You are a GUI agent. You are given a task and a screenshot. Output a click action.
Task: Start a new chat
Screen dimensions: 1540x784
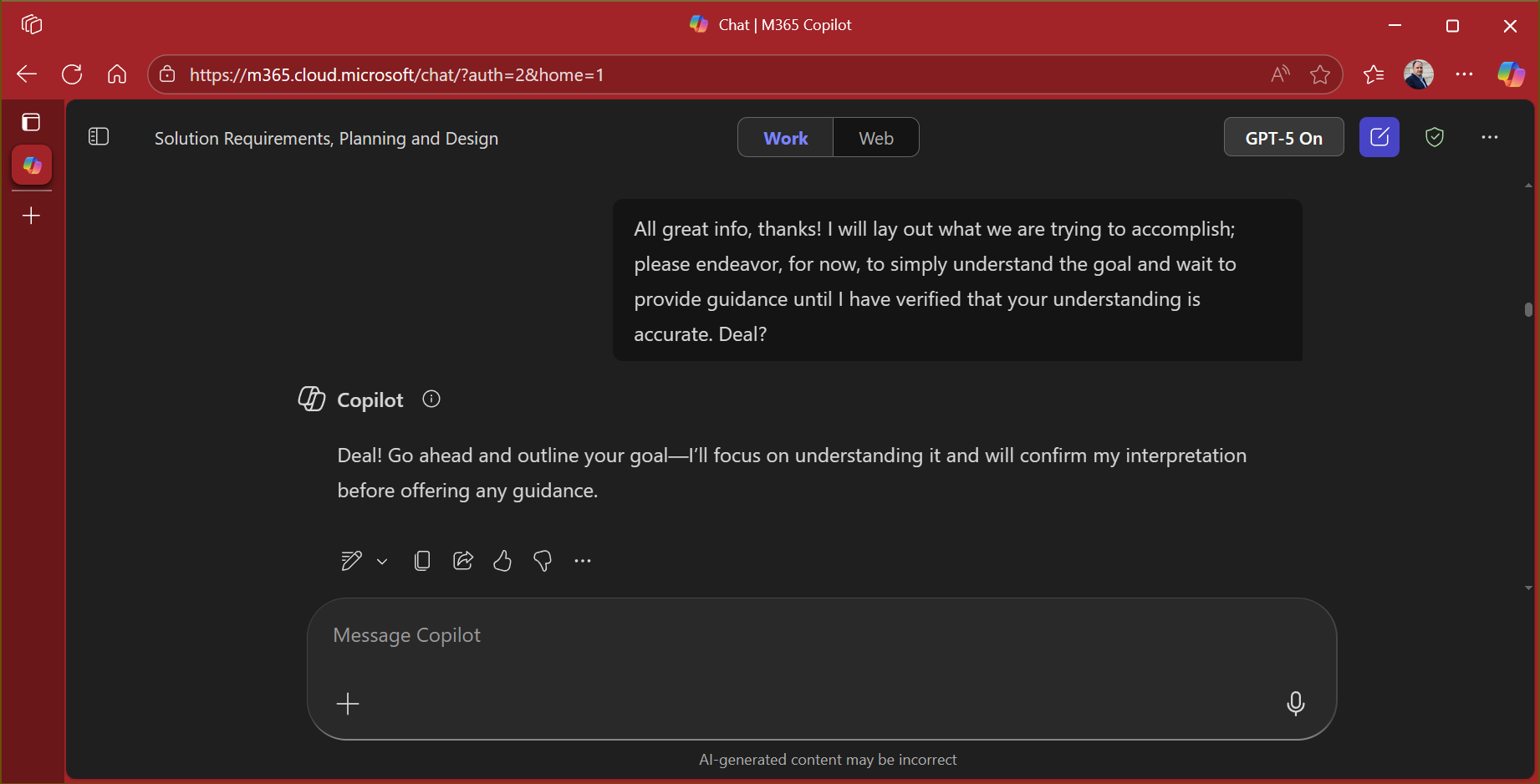pyautogui.click(x=1379, y=137)
